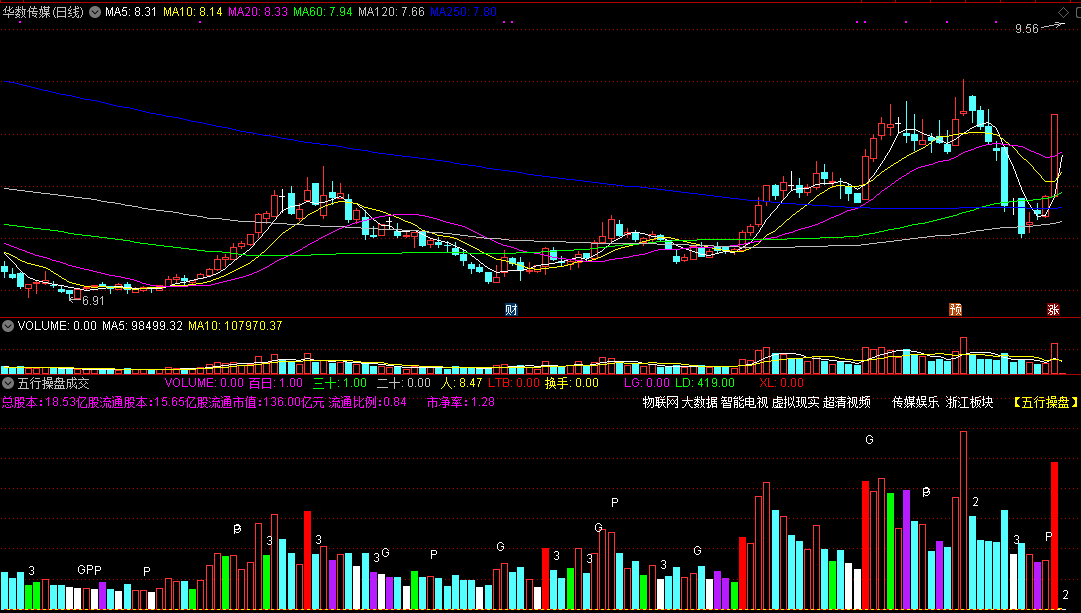Click the 超清视频 sector link
Screen dimensions: 1081x613
[x=847, y=402]
